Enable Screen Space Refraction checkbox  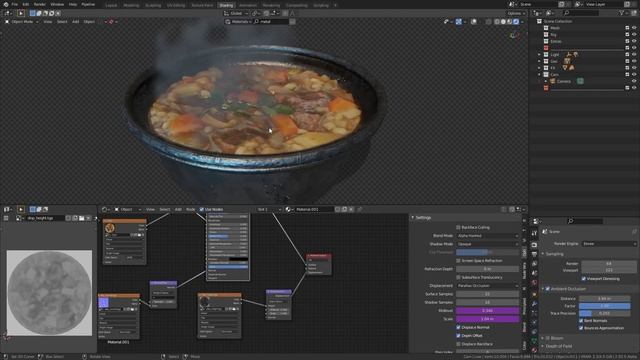[458, 260]
